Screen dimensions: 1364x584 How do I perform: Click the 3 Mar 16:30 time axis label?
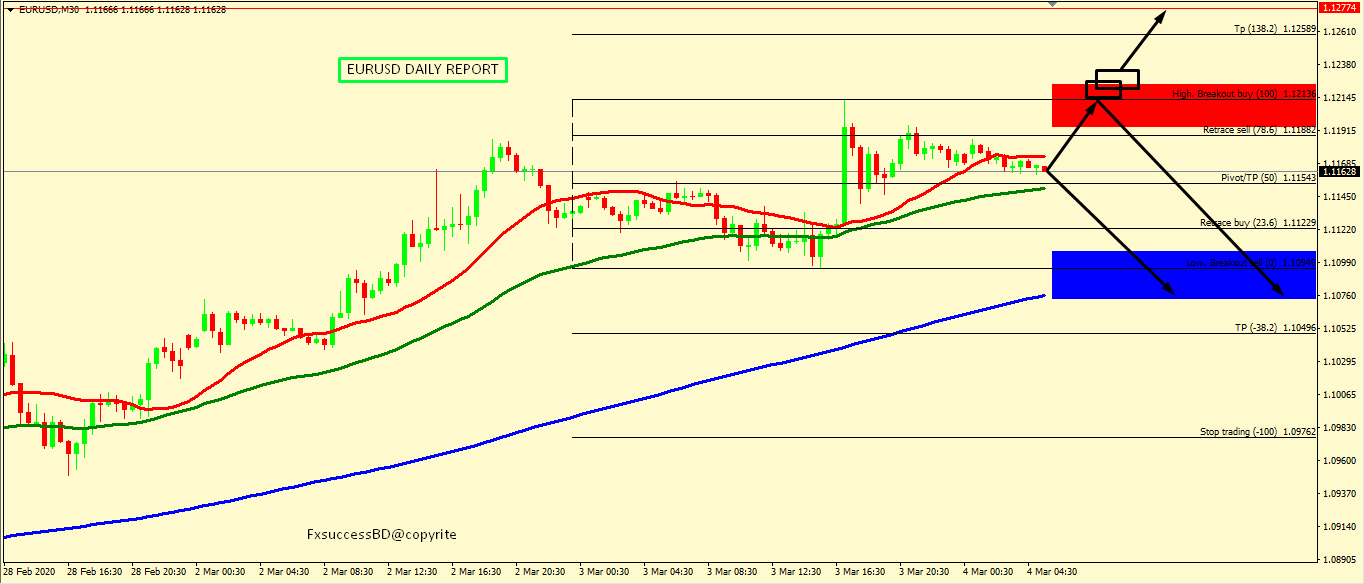(x=860, y=572)
